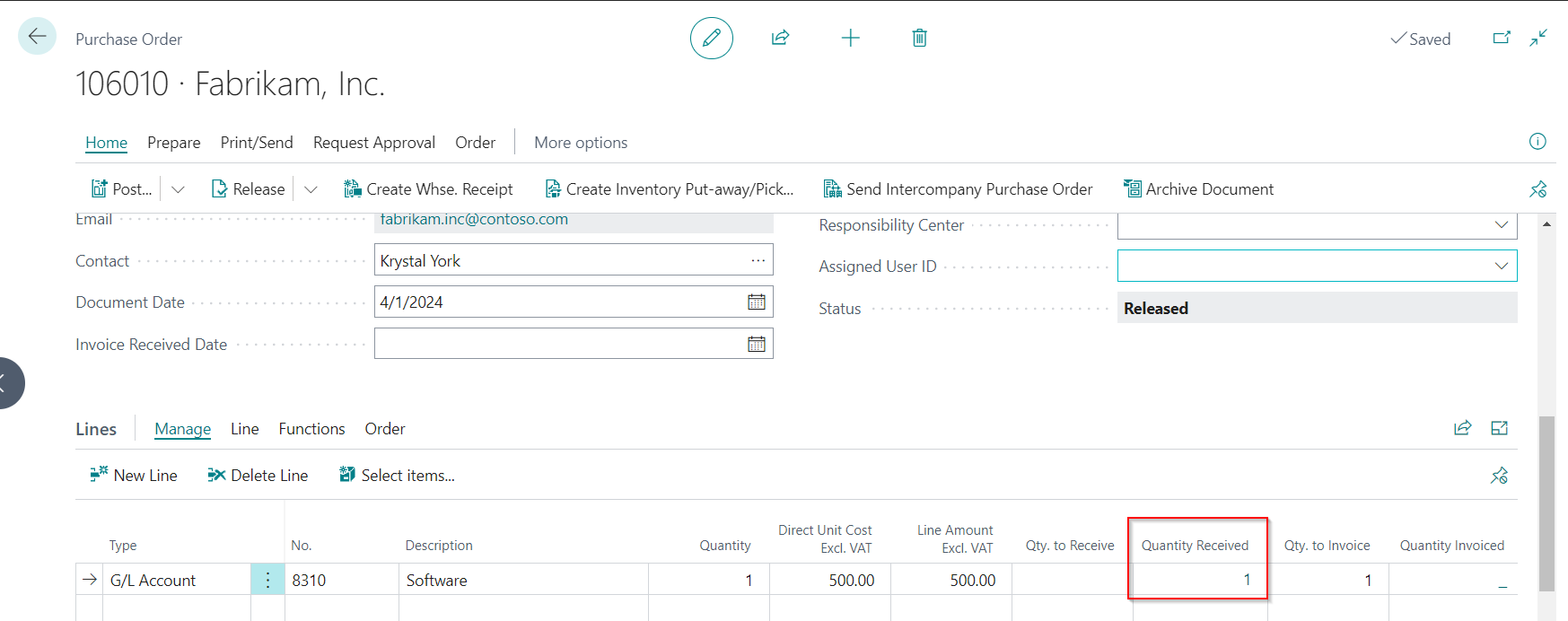
Task: Toggle edit mode with the pencil icon
Action: [712, 38]
